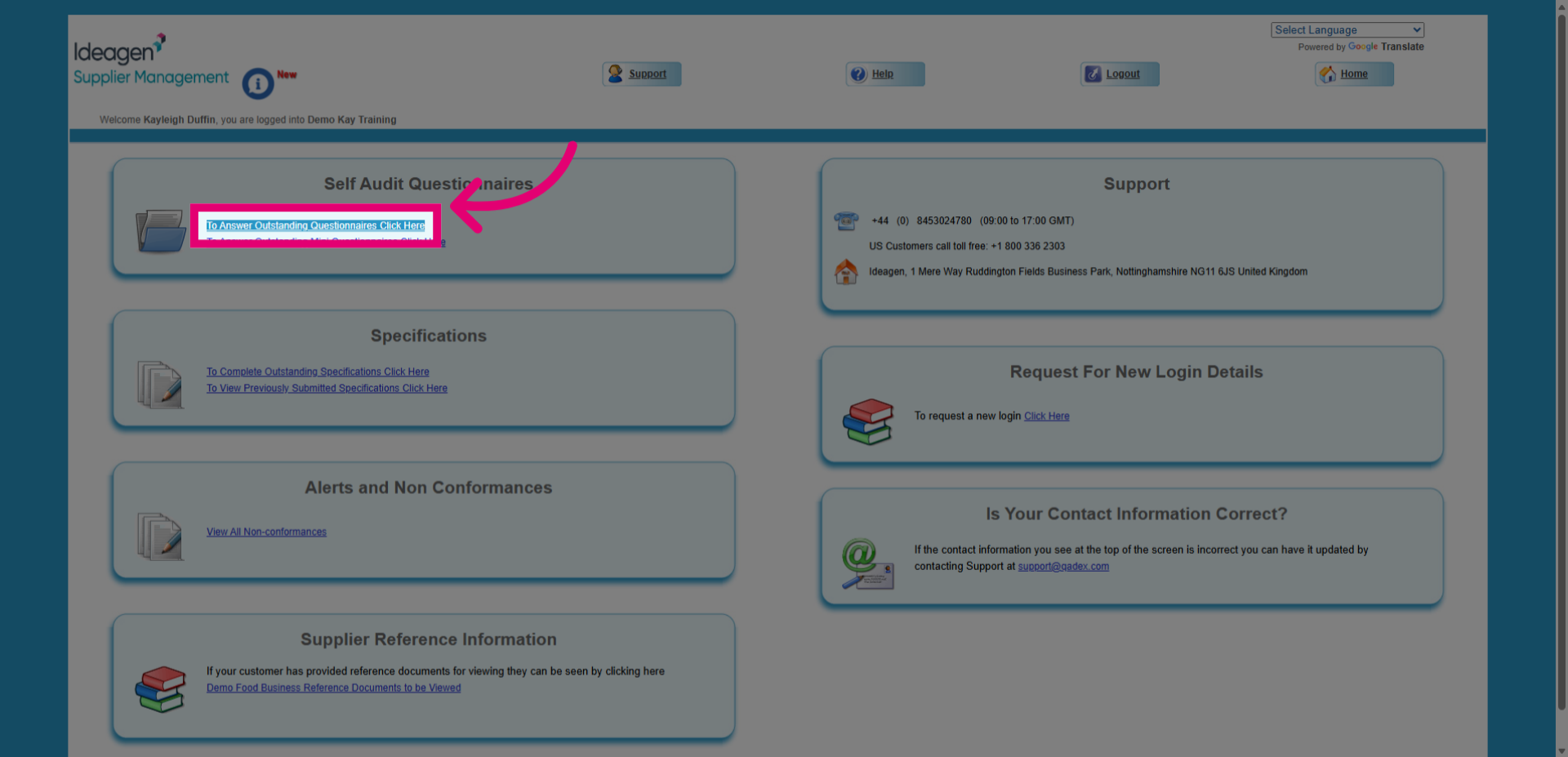Screen dimensions: 1568x757
Task: Click the question mark icon on Help
Action: pyautogui.click(x=858, y=74)
